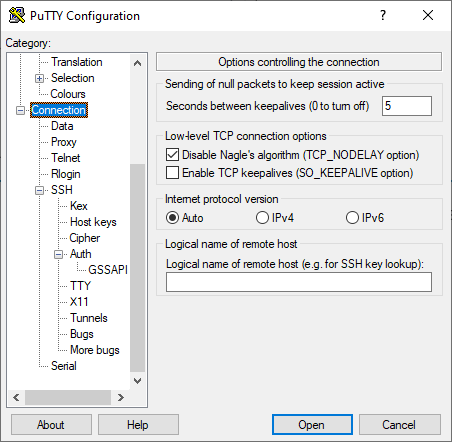Open the Tunnels category
This screenshot has height=442, width=452.
(x=89, y=318)
